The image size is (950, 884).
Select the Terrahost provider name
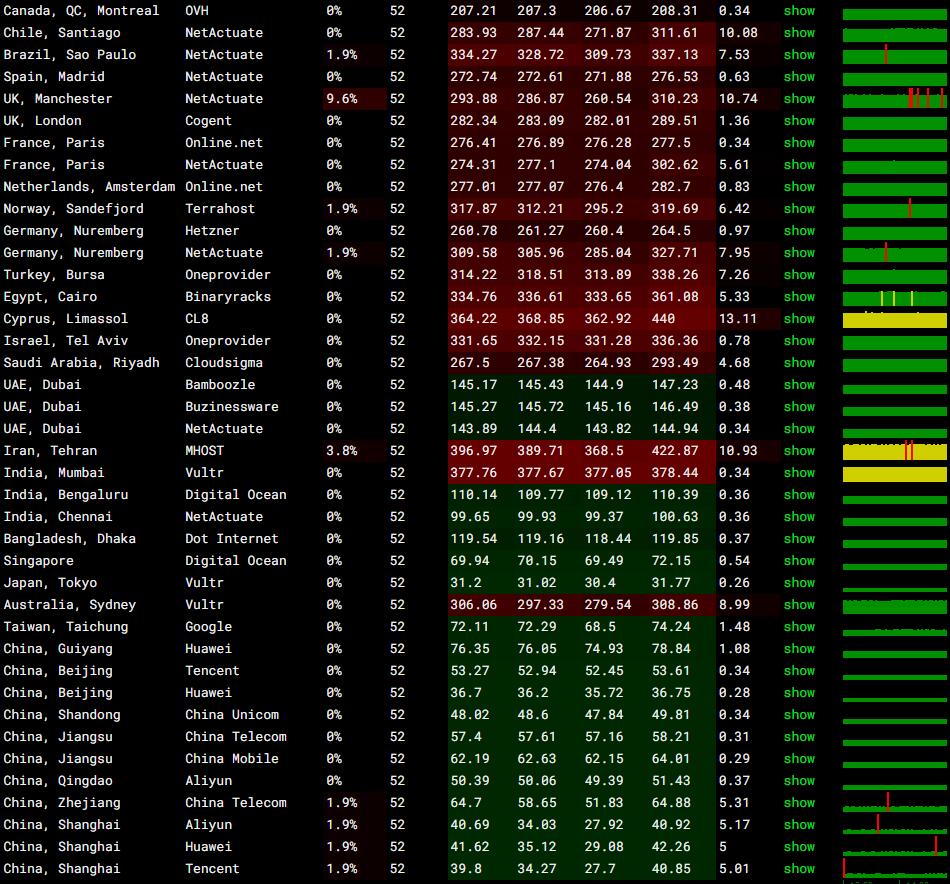click(x=220, y=208)
